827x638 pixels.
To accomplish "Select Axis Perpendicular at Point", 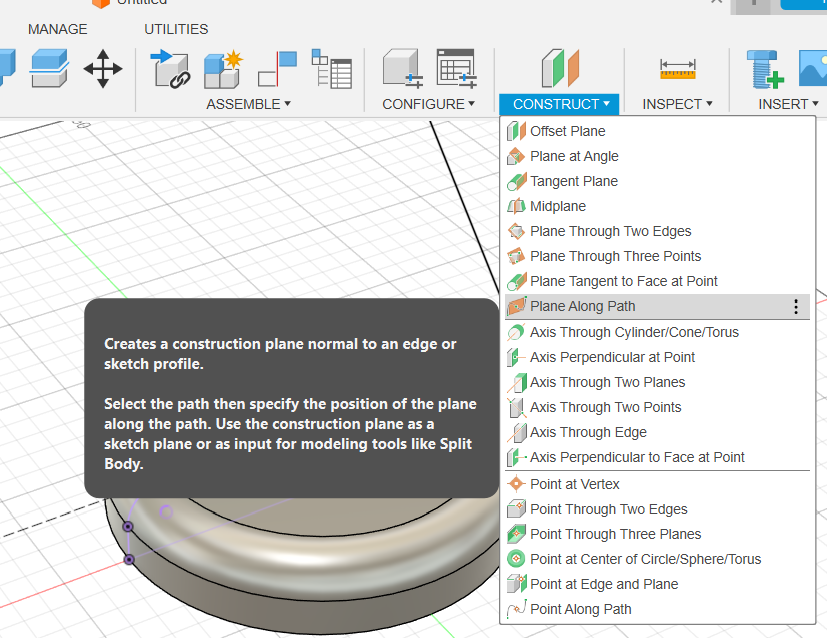I will 657,357.
